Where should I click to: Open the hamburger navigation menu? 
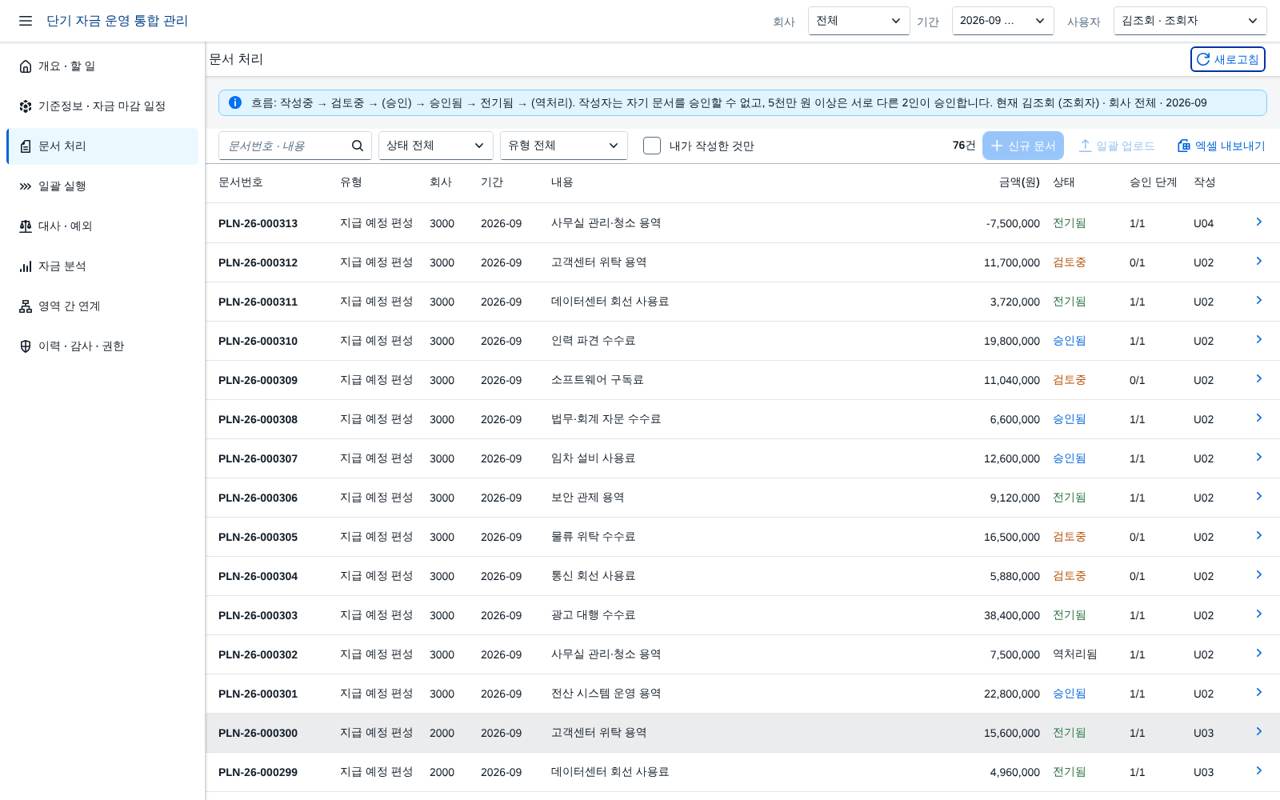25,21
